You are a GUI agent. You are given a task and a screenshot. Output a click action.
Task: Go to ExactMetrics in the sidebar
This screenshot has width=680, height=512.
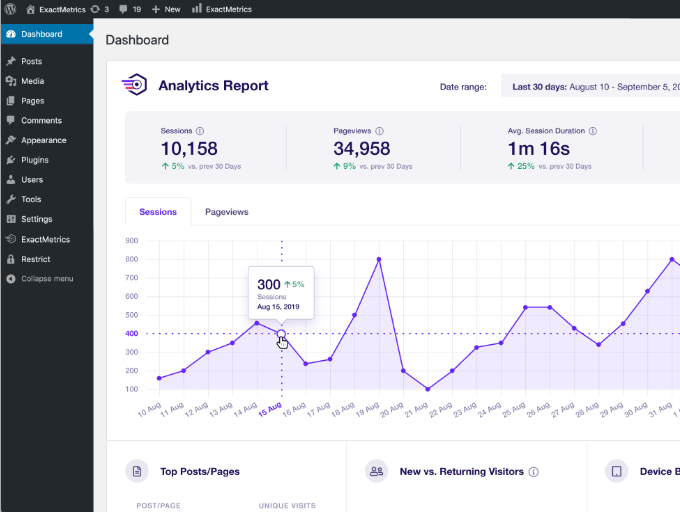pyautogui.click(x=45, y=240)
